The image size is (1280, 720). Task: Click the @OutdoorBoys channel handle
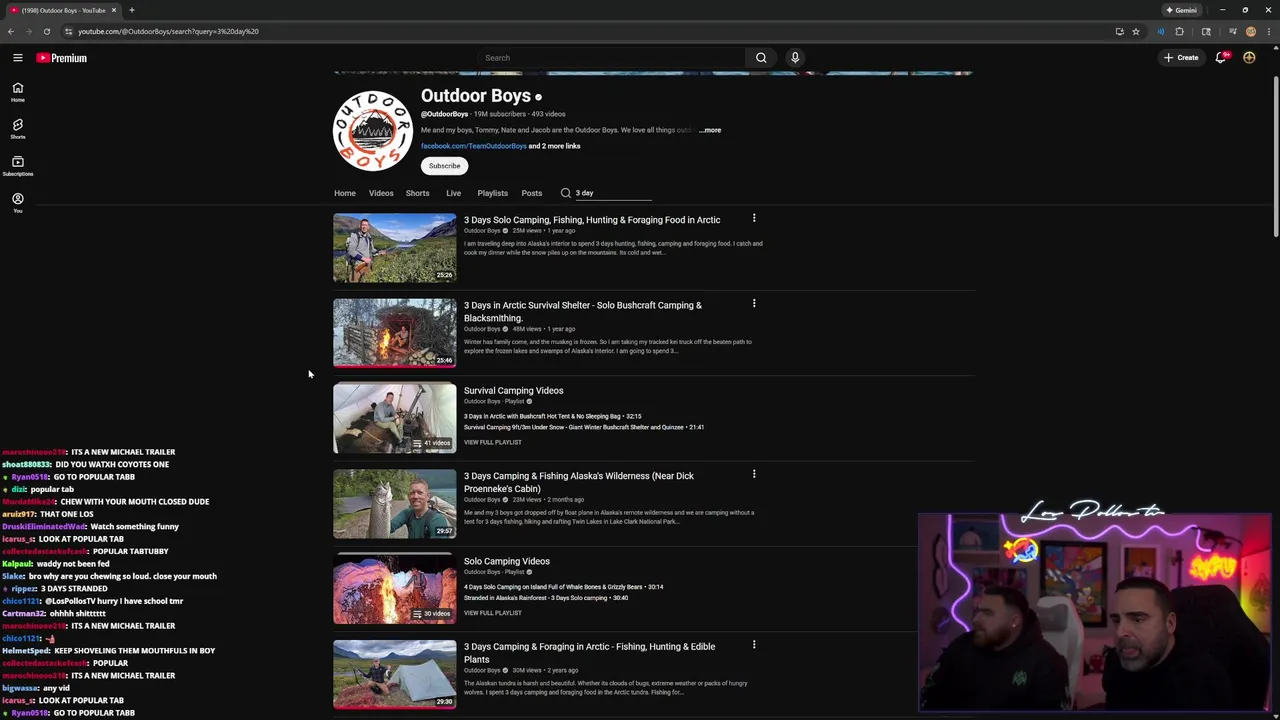444,114
